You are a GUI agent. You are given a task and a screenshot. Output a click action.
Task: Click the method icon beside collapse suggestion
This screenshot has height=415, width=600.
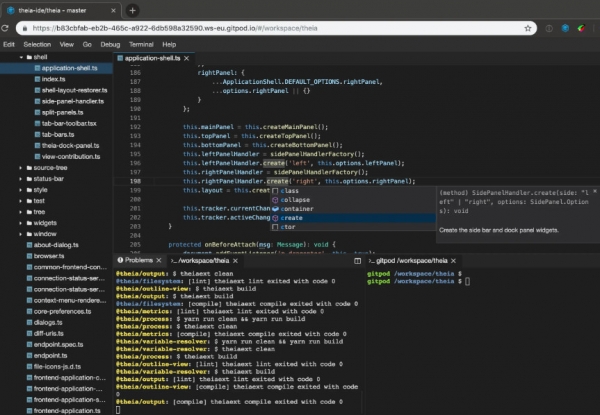[274, 199]
